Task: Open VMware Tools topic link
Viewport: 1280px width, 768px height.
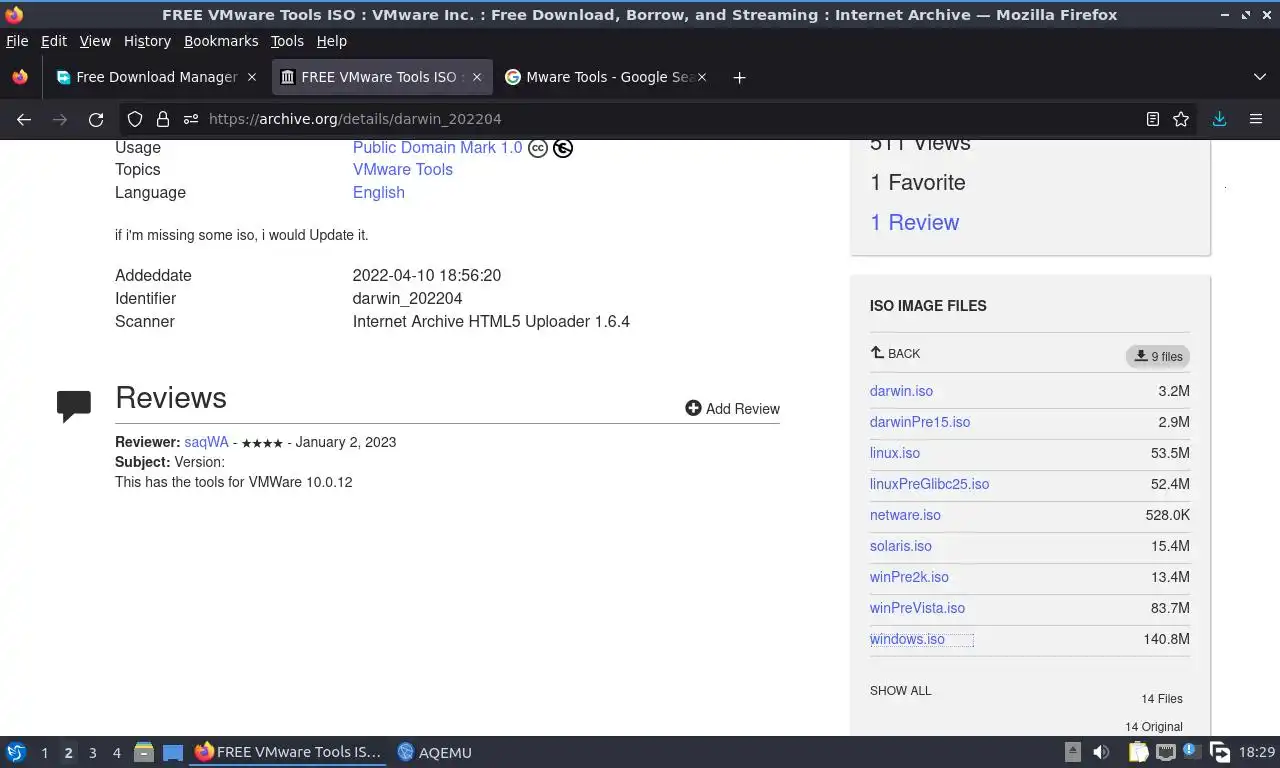Action: pyautogui.click(x=402, y=170)
